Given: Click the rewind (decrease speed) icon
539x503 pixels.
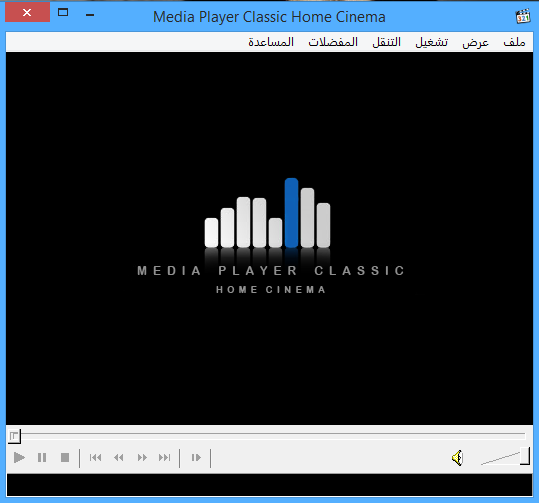Looking at the screenshot, I should (x=119, y=458).
